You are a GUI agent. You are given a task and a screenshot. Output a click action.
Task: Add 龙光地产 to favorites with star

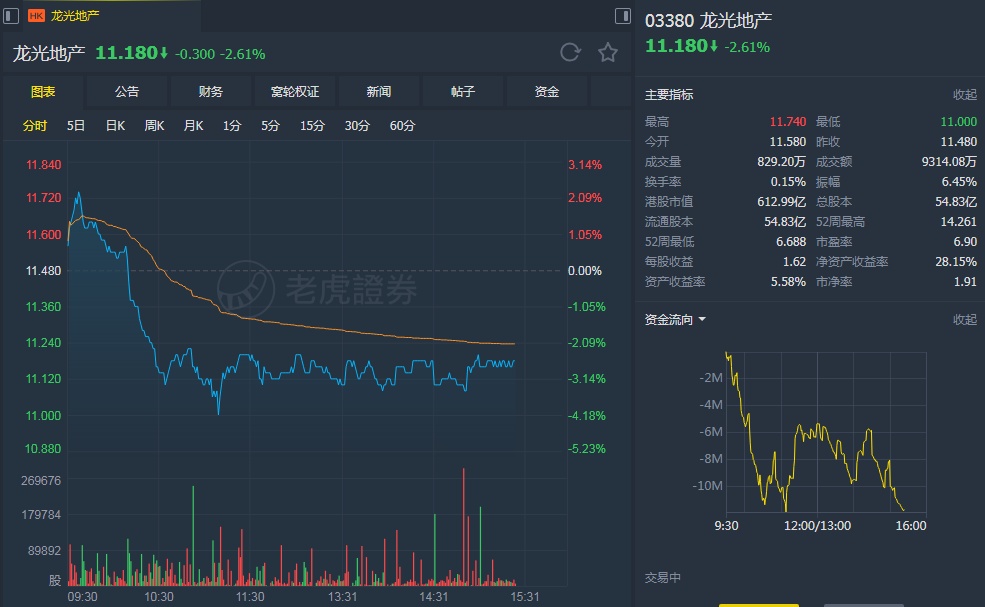[x=607, y=52]
